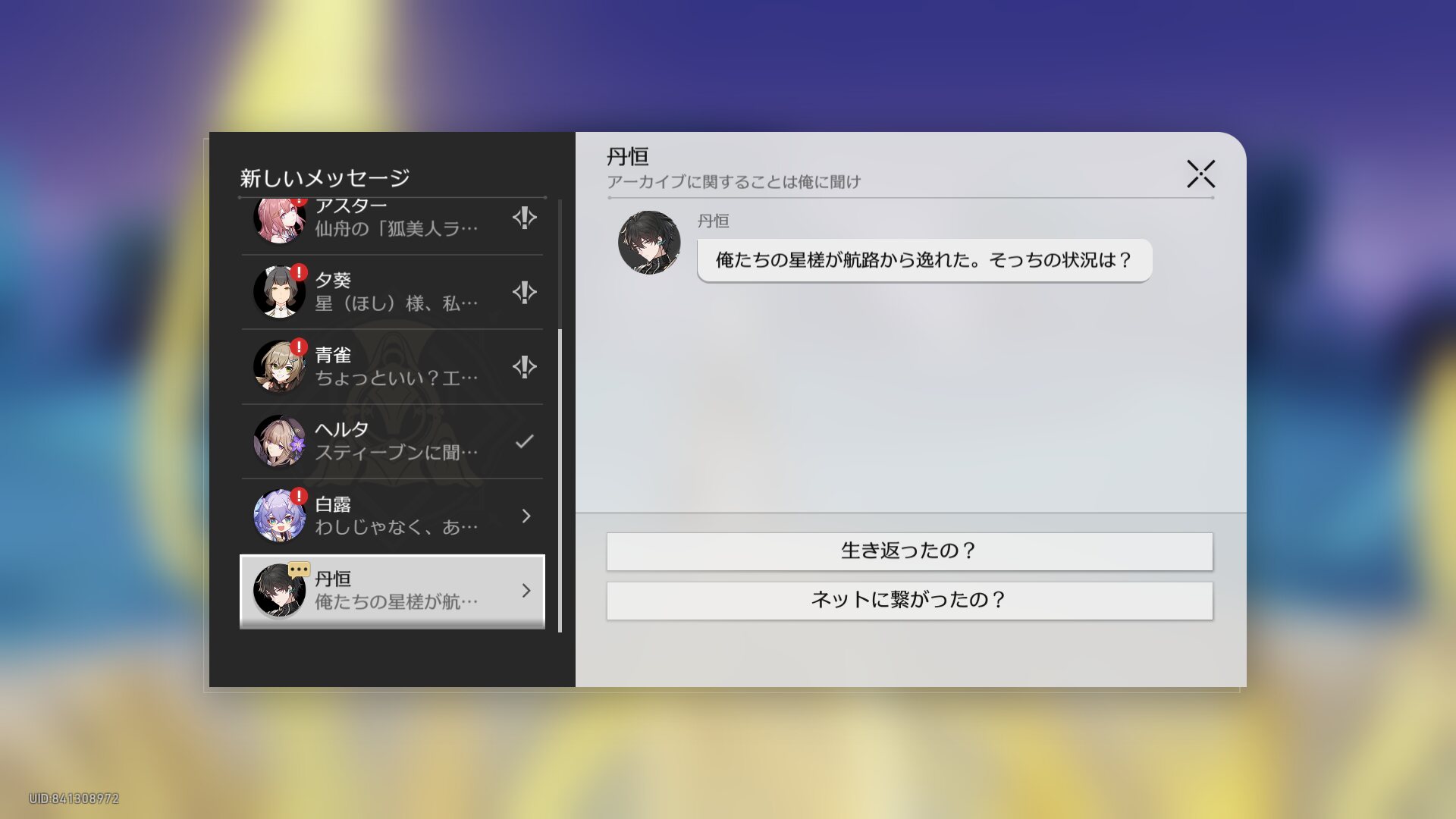The image size is (1456, 819).
Task: Click 夕葵's avatar portrait
Action: [278, 292]
